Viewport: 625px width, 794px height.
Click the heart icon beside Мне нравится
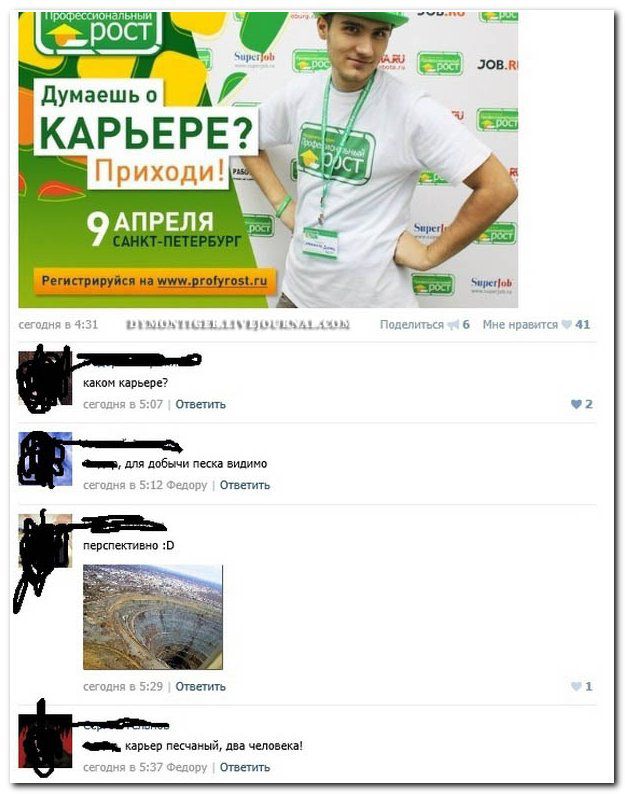coord(567,325)
